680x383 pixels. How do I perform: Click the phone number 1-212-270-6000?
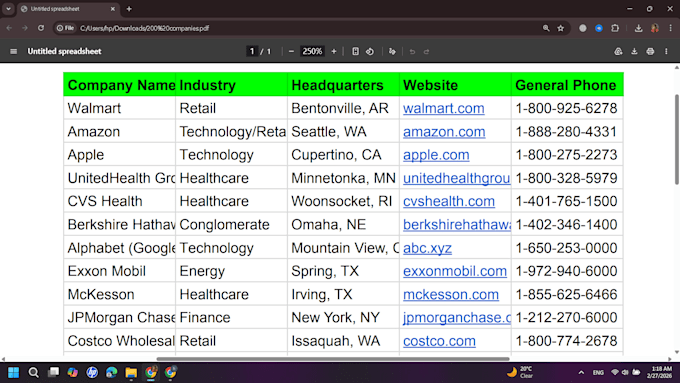566,318
